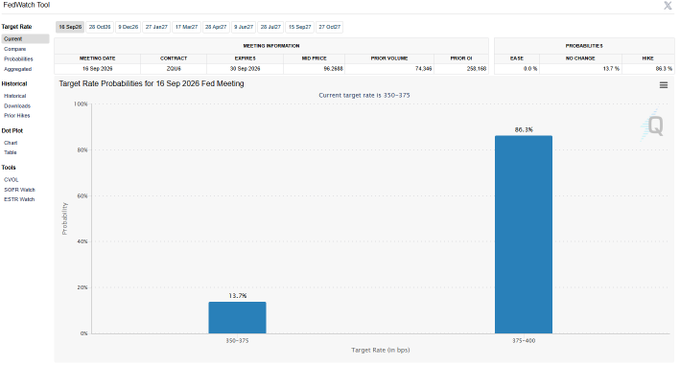Click the ZQU6 contract cell
Image resolution: width=680 pixels, height=365 pixels.
point(173,68)
